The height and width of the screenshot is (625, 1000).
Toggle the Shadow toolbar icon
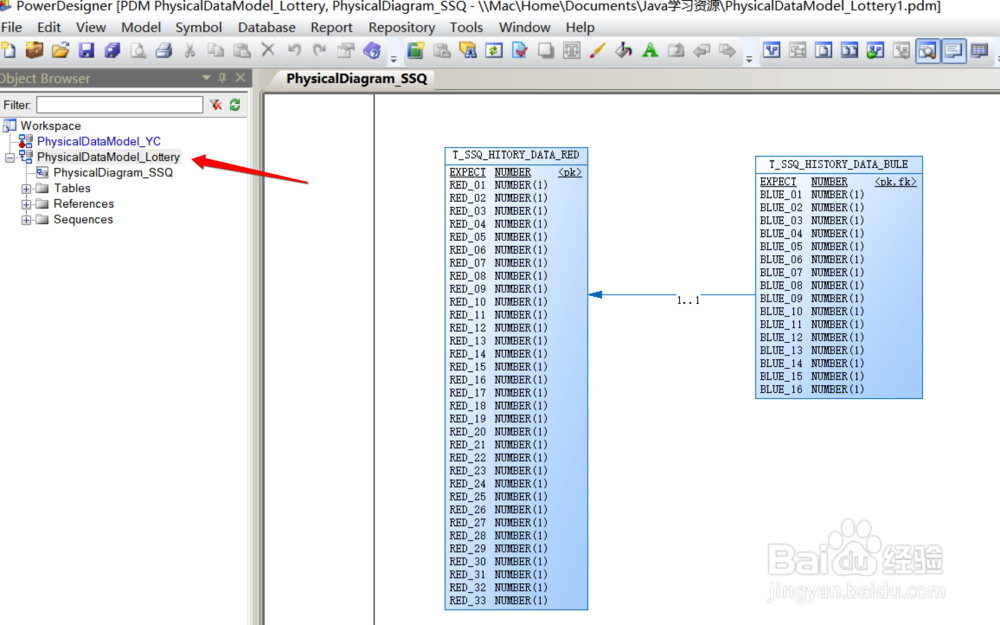(x=546, y=50)
